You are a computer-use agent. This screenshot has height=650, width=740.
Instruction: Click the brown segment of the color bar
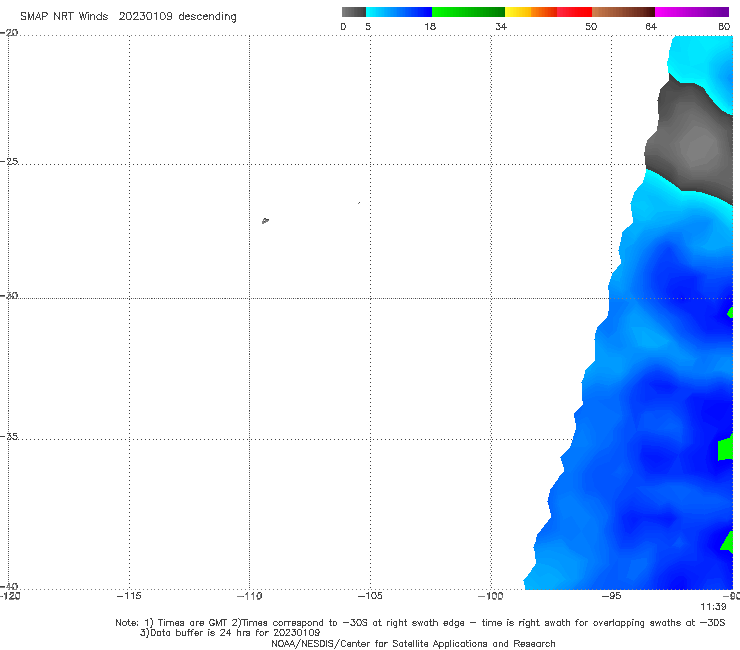pyautogui.click(x=623, y=12)
